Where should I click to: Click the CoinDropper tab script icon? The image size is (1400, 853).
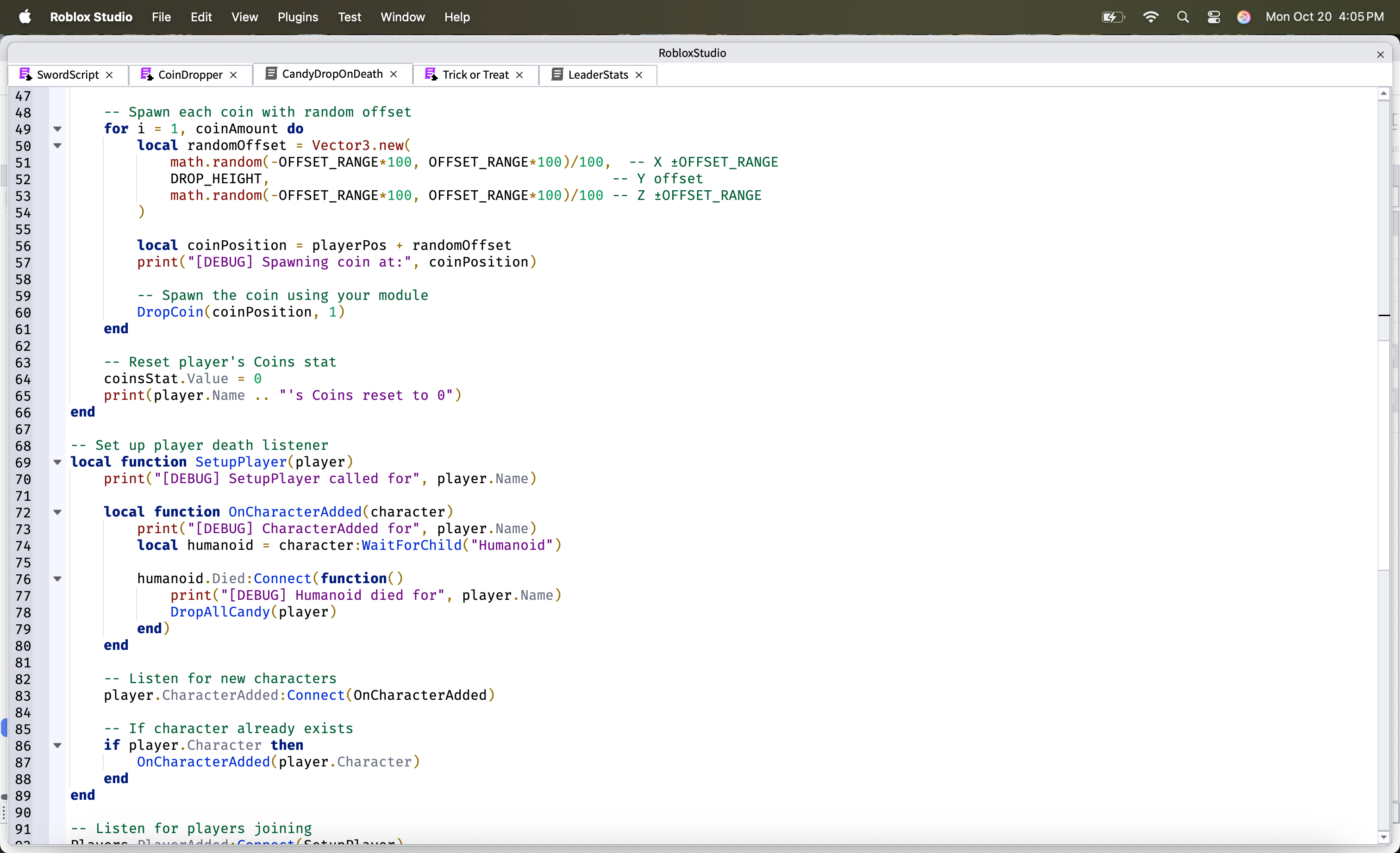pos(147,75)
